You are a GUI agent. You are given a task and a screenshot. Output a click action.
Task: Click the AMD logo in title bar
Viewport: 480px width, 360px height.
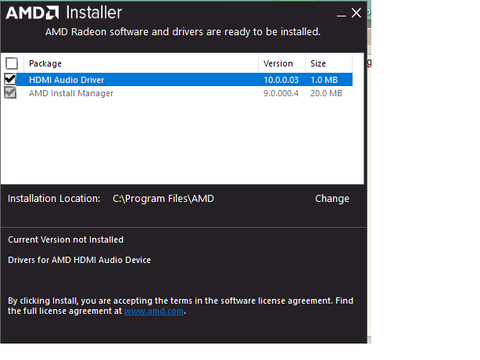[x=32, y=13]
